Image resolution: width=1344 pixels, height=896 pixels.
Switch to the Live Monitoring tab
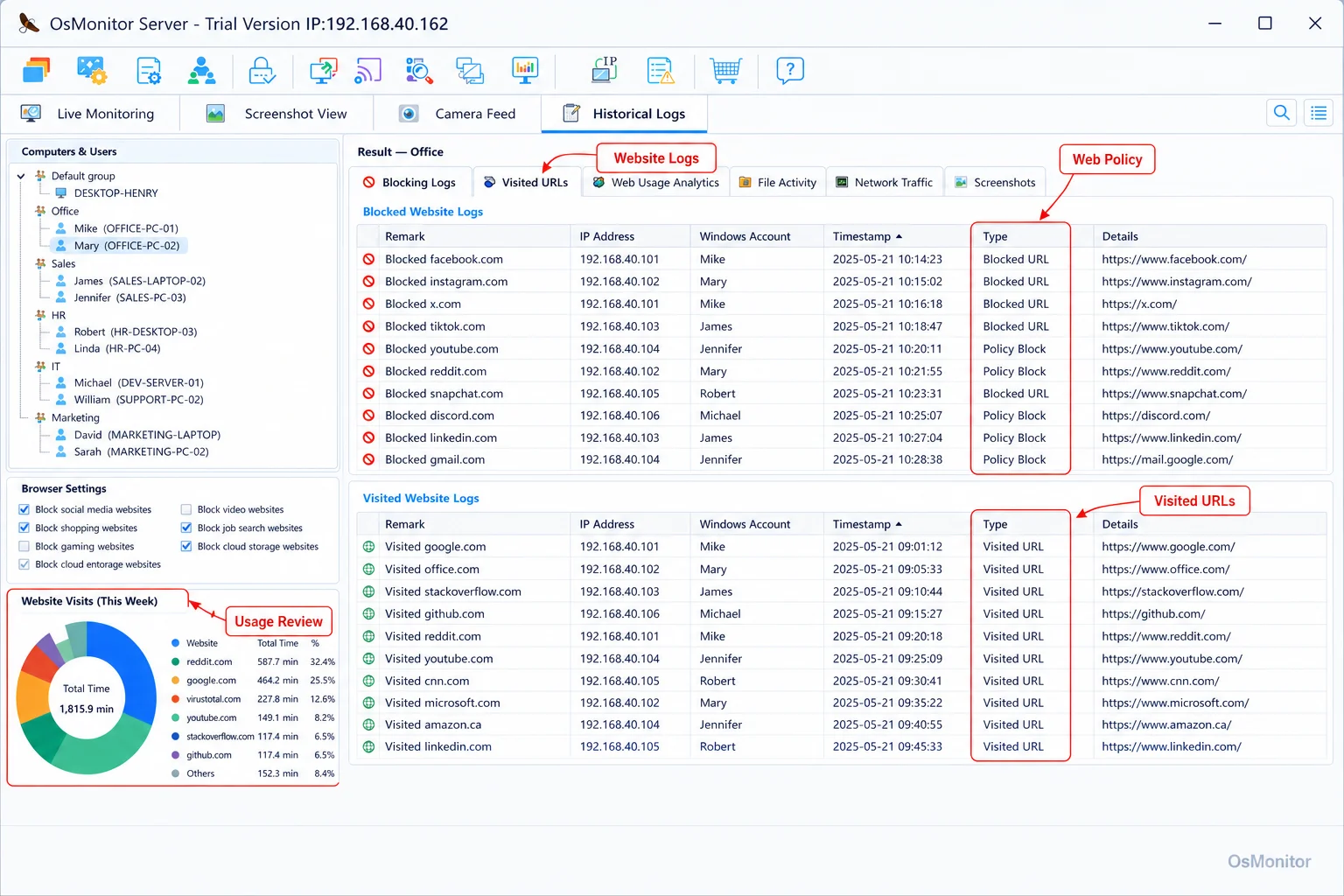(90, 114)
